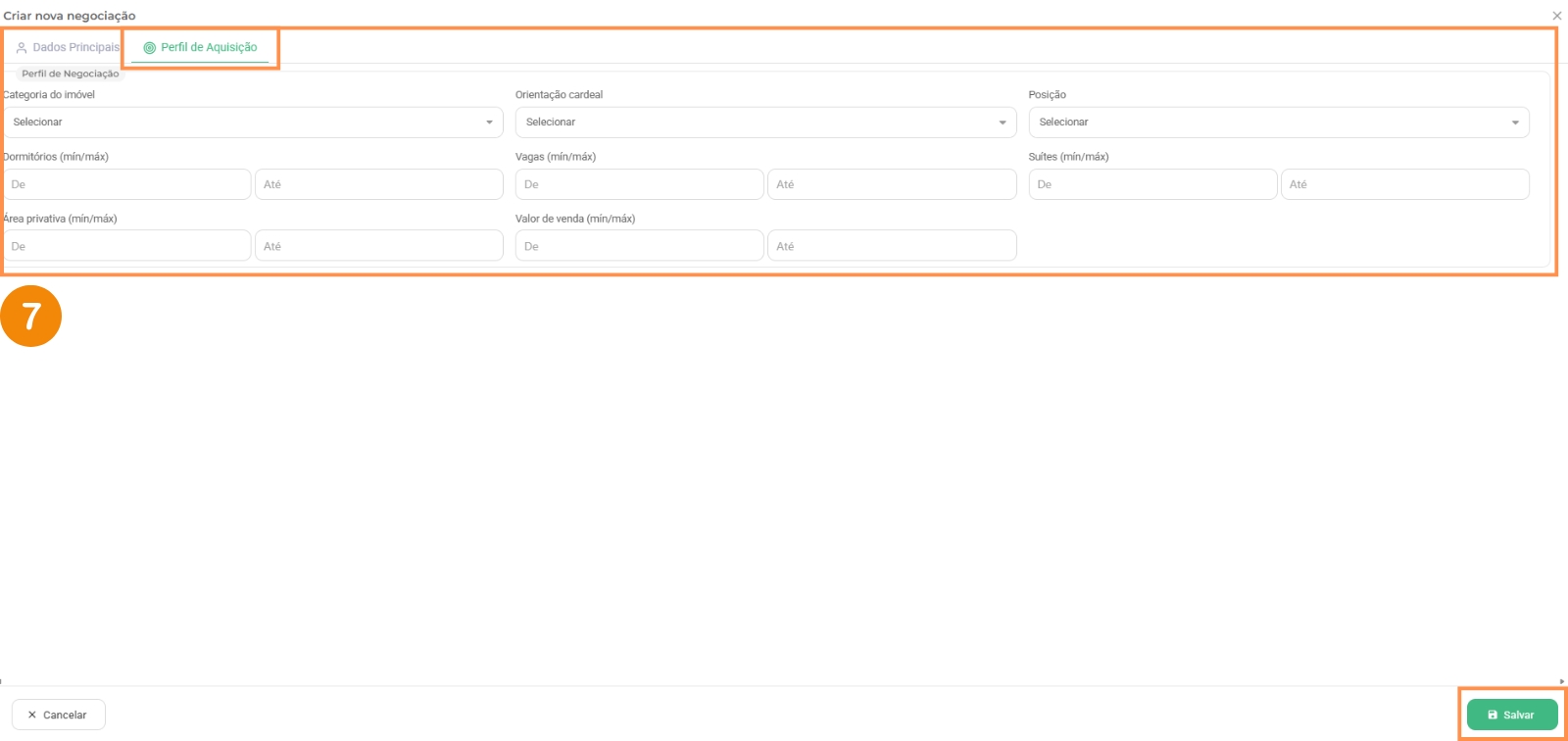The width and height of the screenshot is (1568, 741).
Task: Select the Área privativa minimum field
Action: coord(127,246)
